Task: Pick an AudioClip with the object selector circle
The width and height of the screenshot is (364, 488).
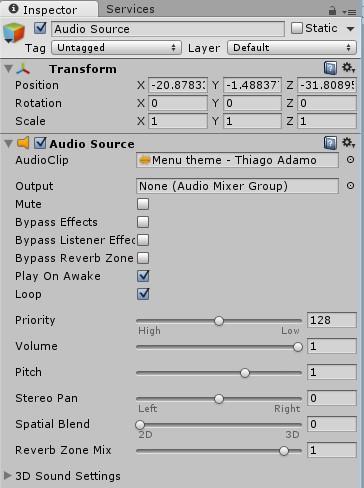Action: tap(350, 160)
